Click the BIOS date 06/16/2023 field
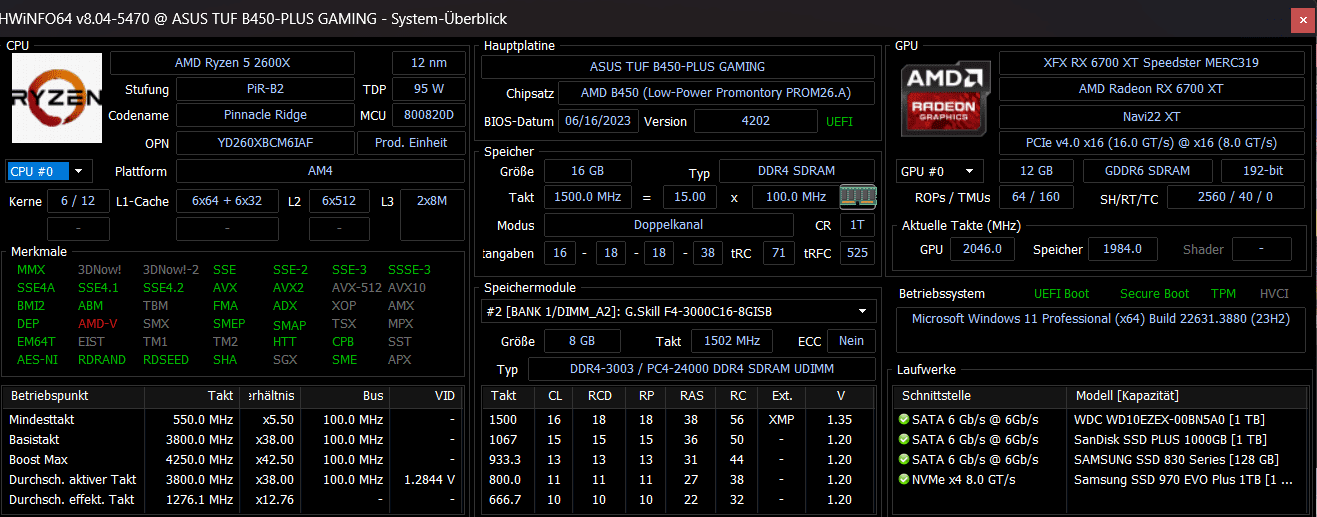 tap(597, 121)
